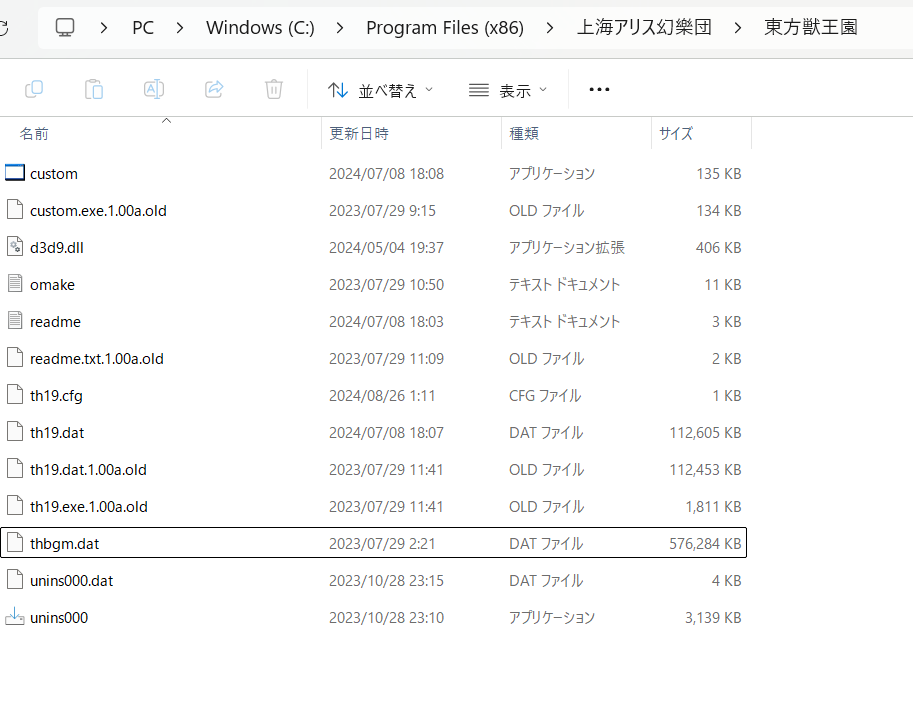Click date 2024/05/04 19:37
The width and height of the screenshot is (913, 712).
click(x=386, y=248)
